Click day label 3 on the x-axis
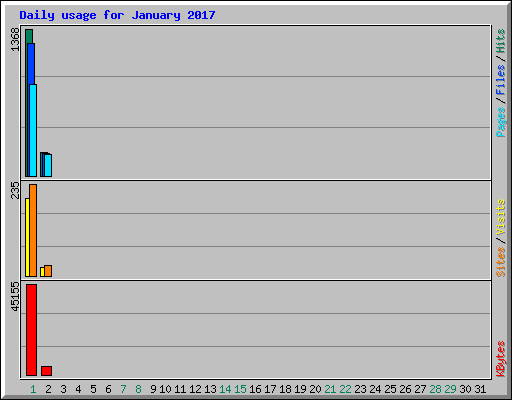The height and width of the screenshot is (400, 512). coord(63,389)
